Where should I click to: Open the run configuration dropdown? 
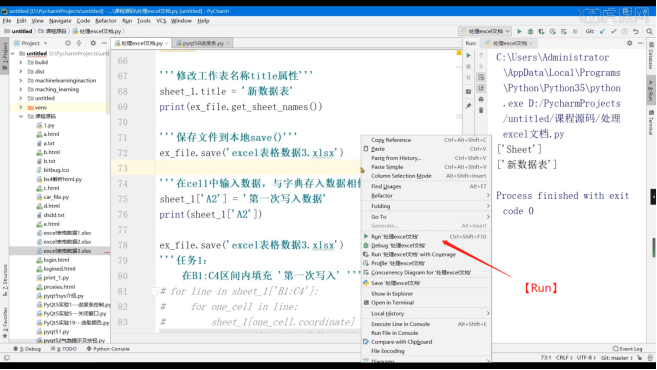[486, 31]
